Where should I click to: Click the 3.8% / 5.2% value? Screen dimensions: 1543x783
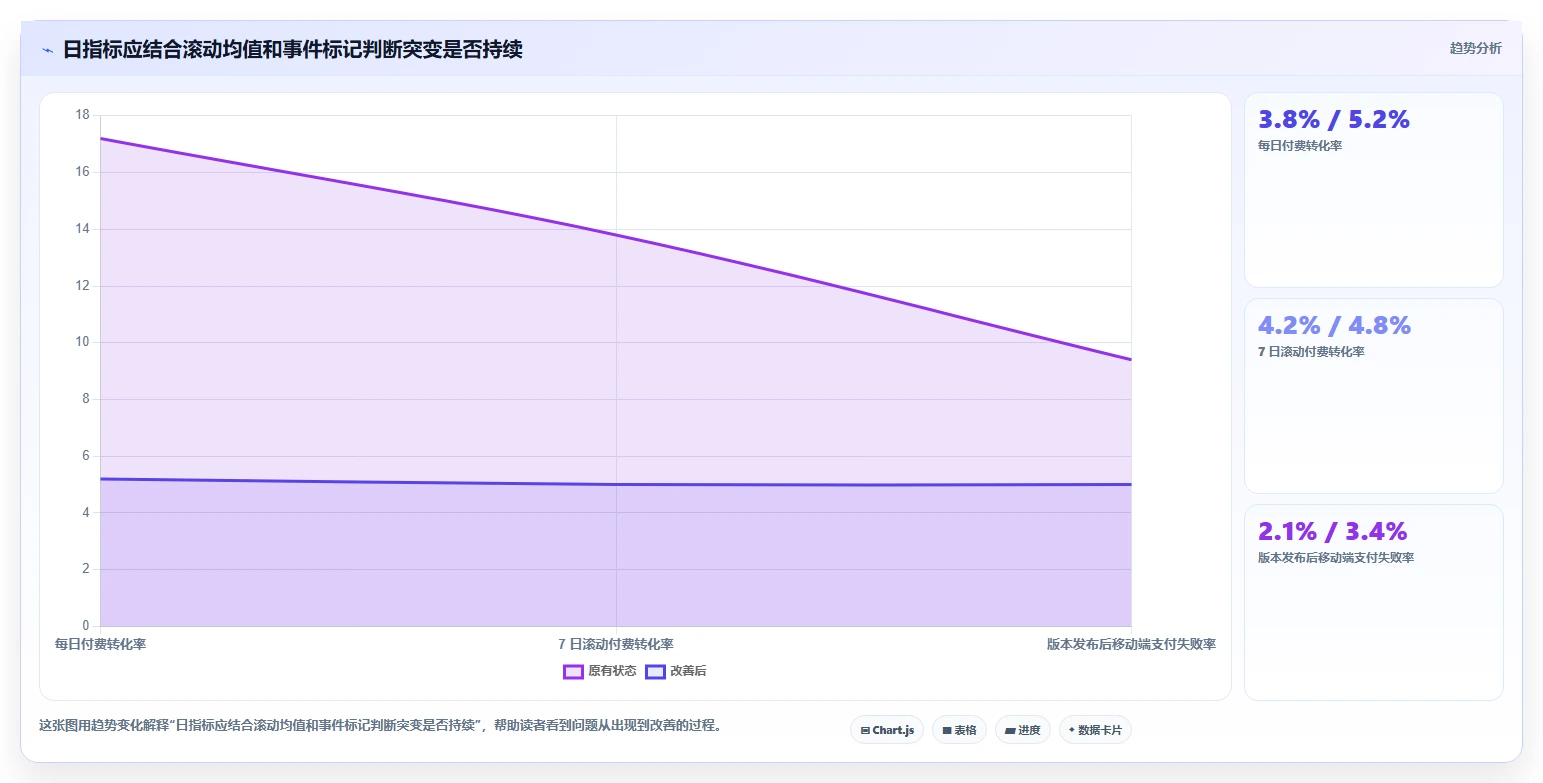point(1333,119)
